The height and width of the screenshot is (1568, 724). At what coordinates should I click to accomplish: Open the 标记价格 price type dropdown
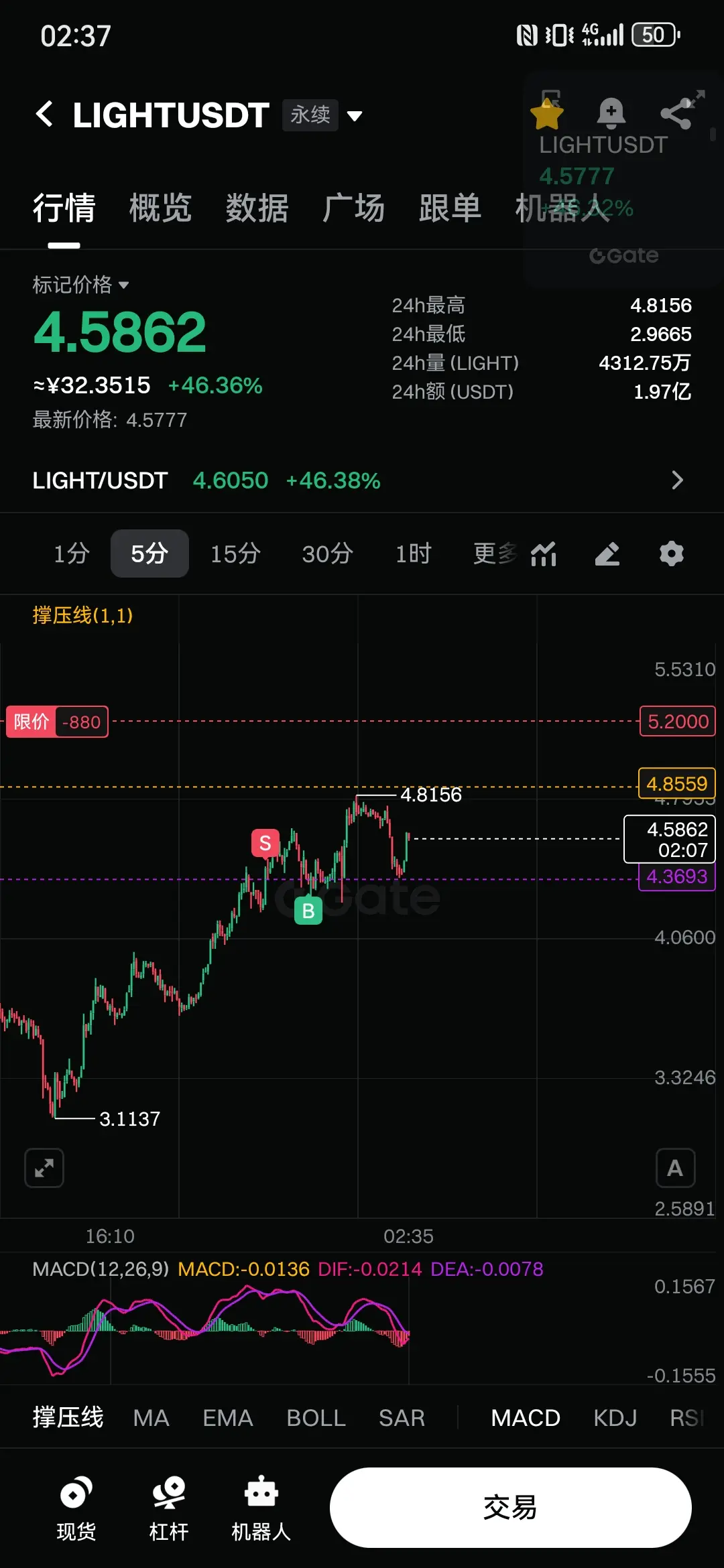[80, 285]
